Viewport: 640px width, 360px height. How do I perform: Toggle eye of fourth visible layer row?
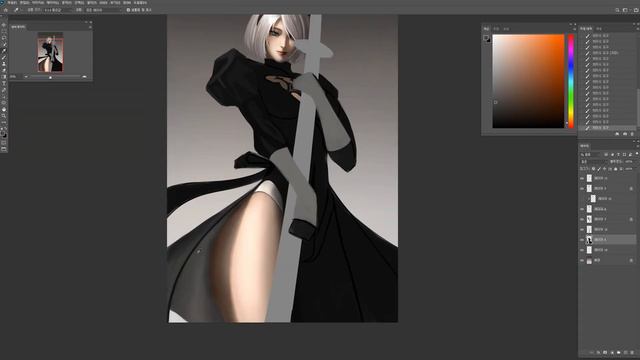point(582,209)
